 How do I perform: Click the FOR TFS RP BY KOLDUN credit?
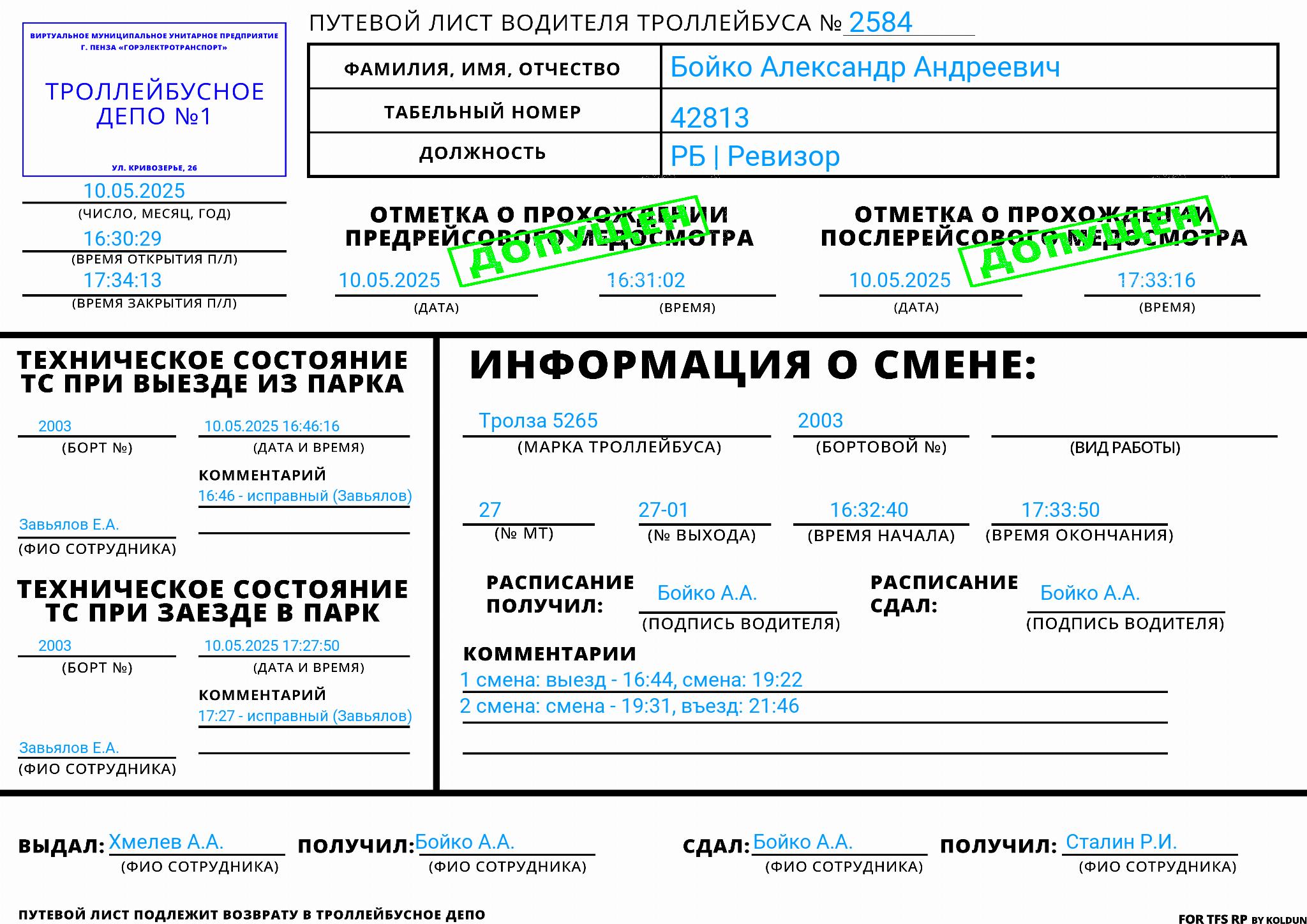click(1242, 919)
